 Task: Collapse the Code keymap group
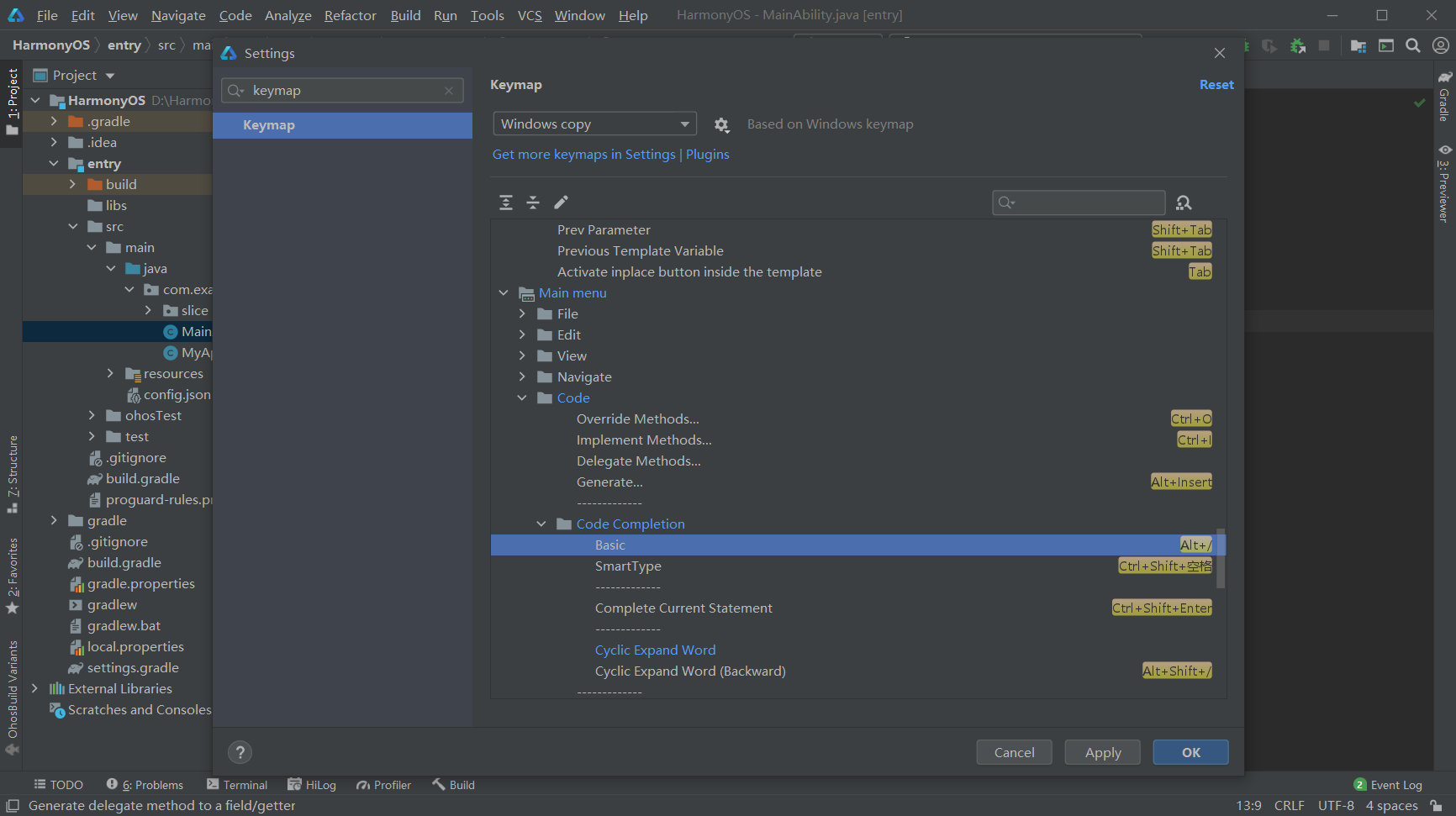click(x=522, y=398)
